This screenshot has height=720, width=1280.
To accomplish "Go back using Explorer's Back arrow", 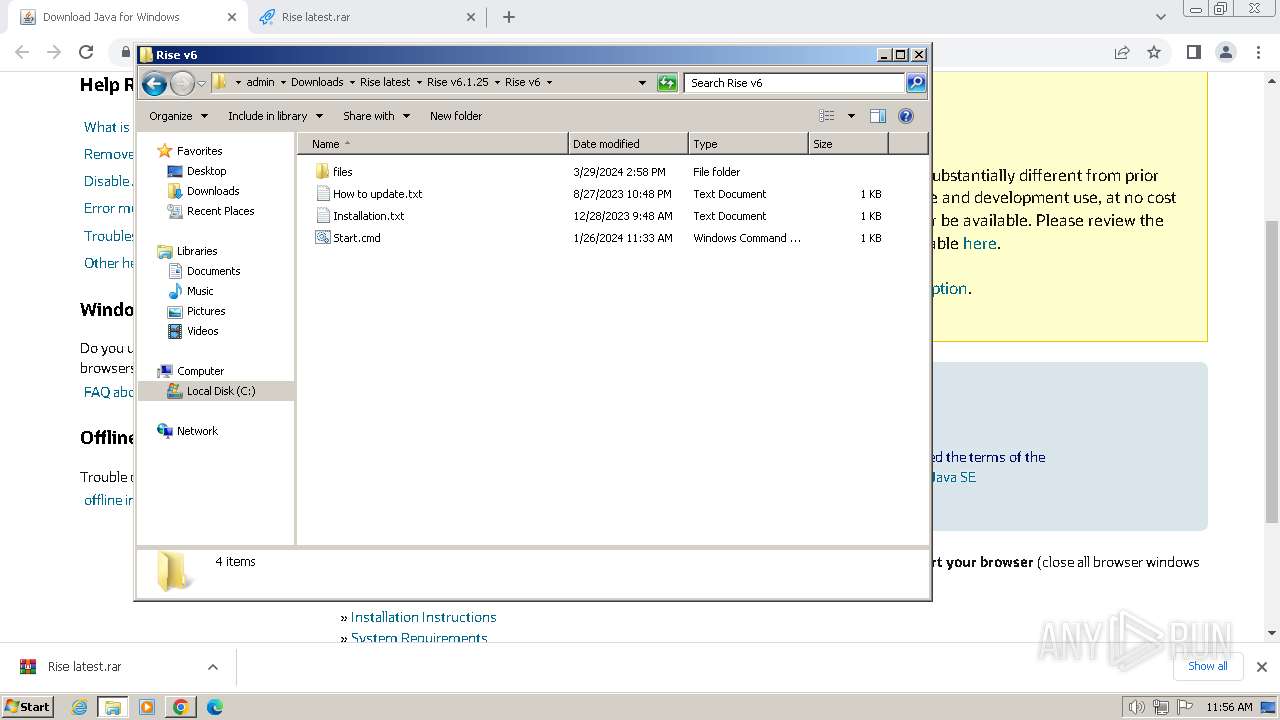I will [x=154, y=83].
